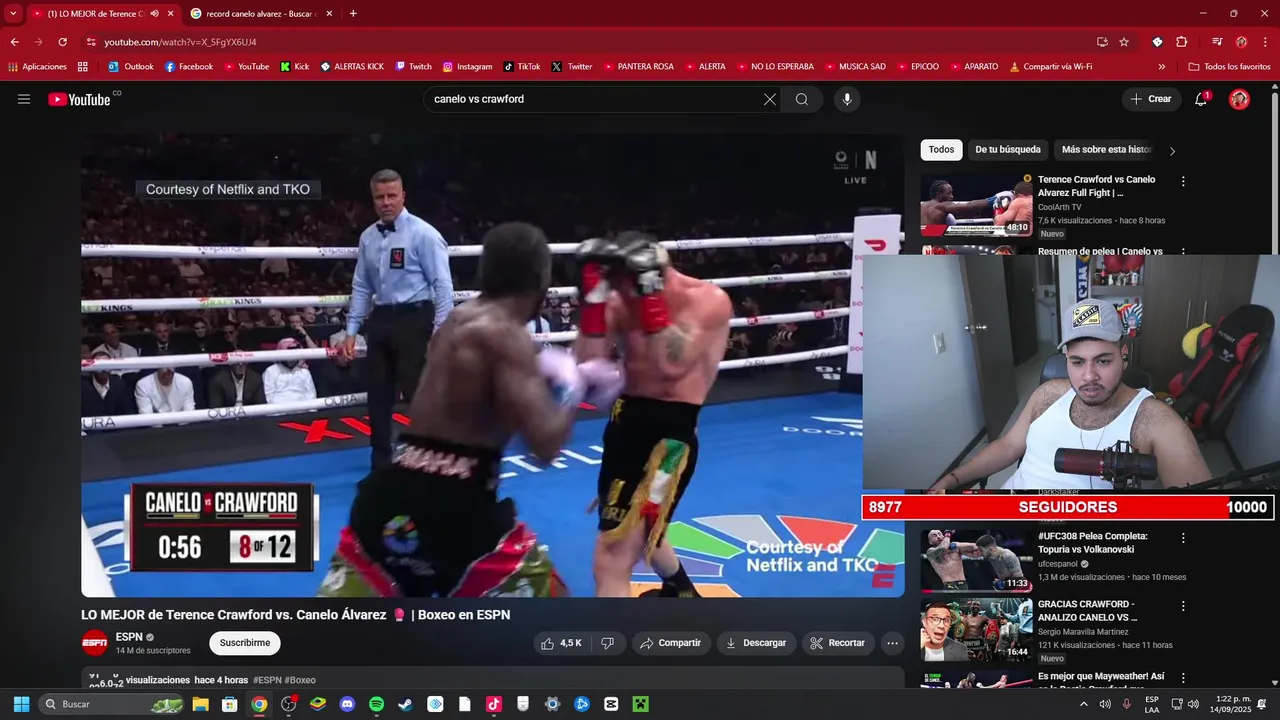This screenshot has height=720, width=1280.
Task: Reload the page in browser
Action: 62,42
